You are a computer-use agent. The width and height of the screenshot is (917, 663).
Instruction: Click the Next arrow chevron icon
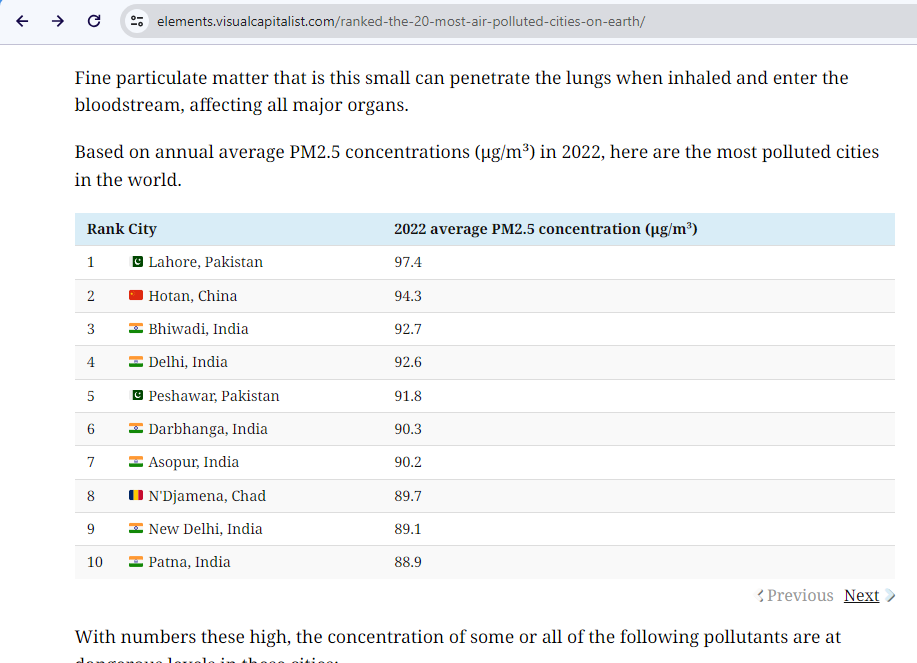(890, 595)
